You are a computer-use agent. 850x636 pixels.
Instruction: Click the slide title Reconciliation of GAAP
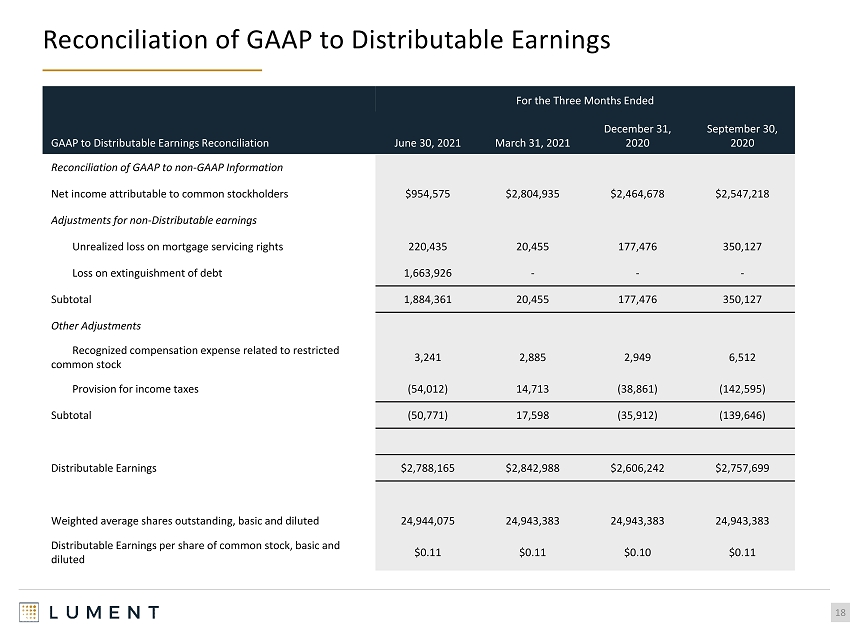pos(326,40)
